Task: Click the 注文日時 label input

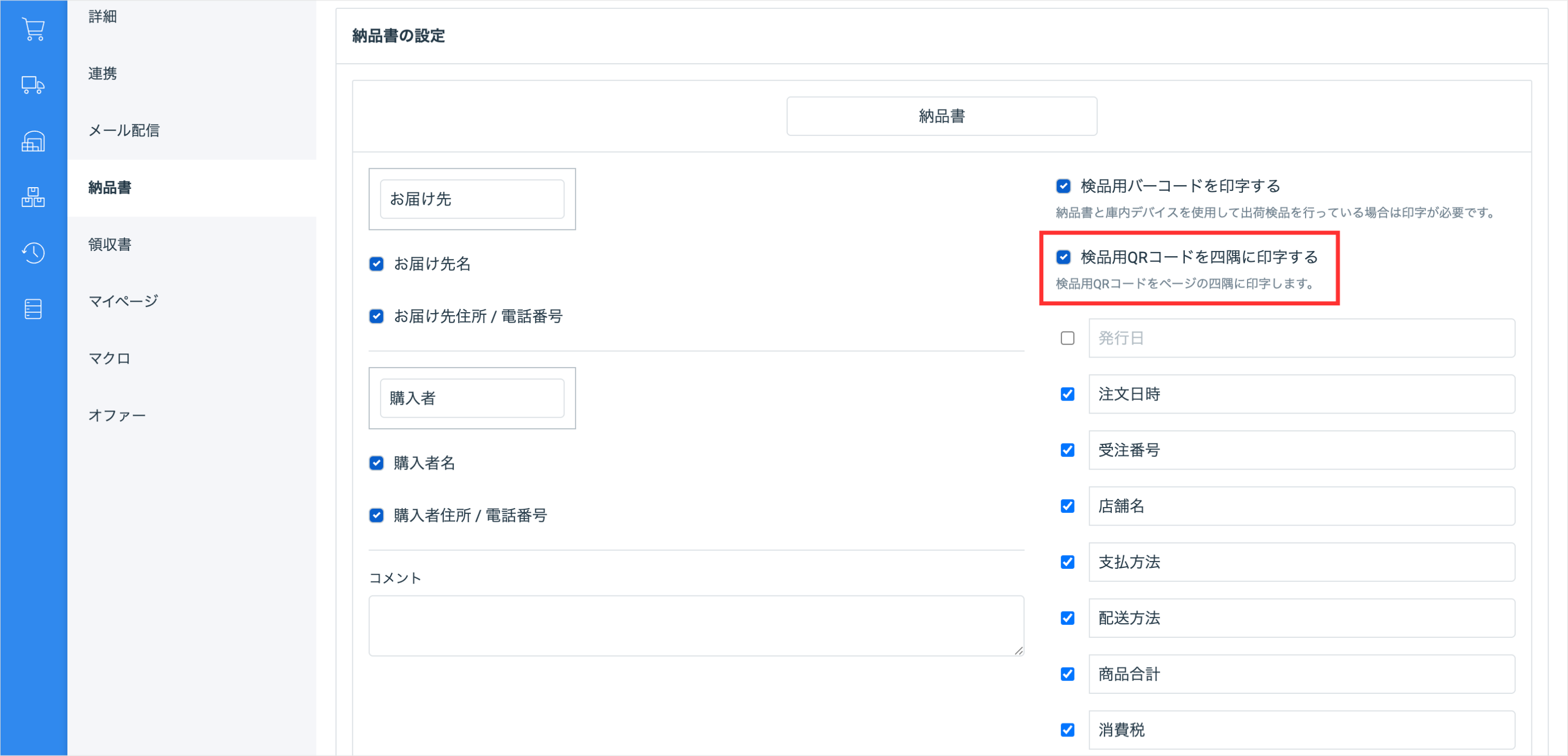Action: [x=1301, y=394]
